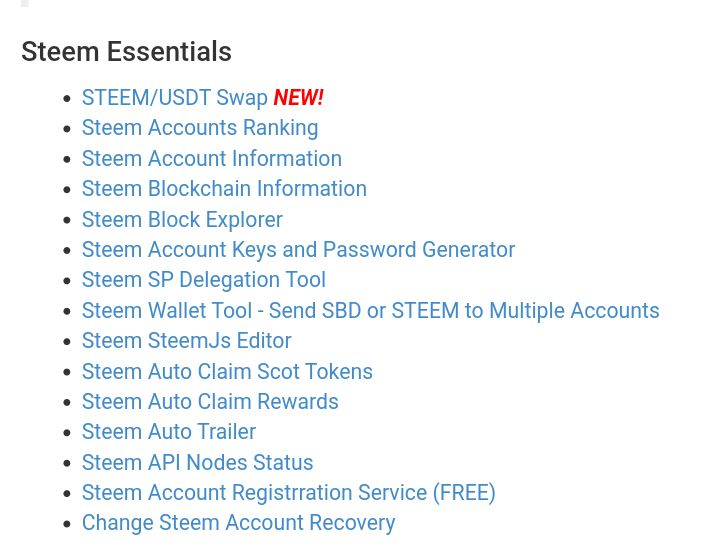Select Steem Auto Claim Scot Tokens
The width and height of the screenshot is (720, 552).
pyautogui.click(x=227, y=372)
